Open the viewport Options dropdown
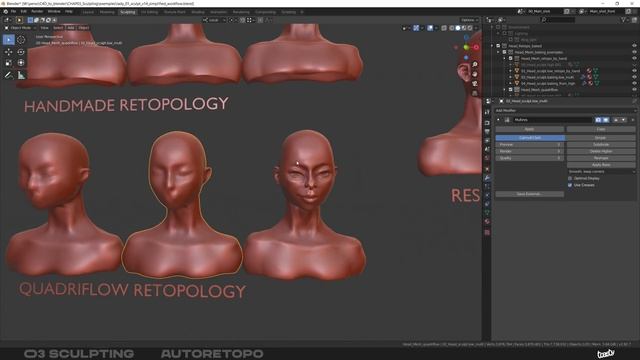The image size is (640, 360). point(469,20)
